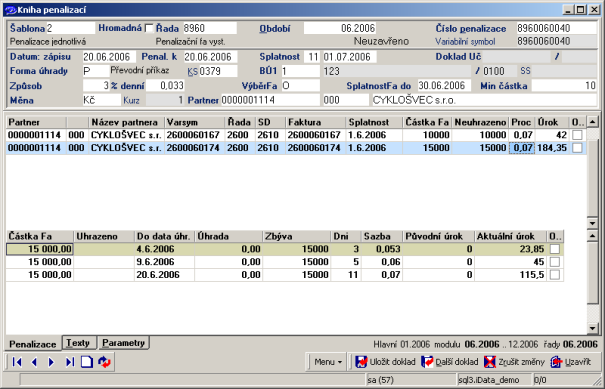The height and width of the screenshot is (389, 605).
Task: Toggle the Hromadná checkbox
Action: 149,29
